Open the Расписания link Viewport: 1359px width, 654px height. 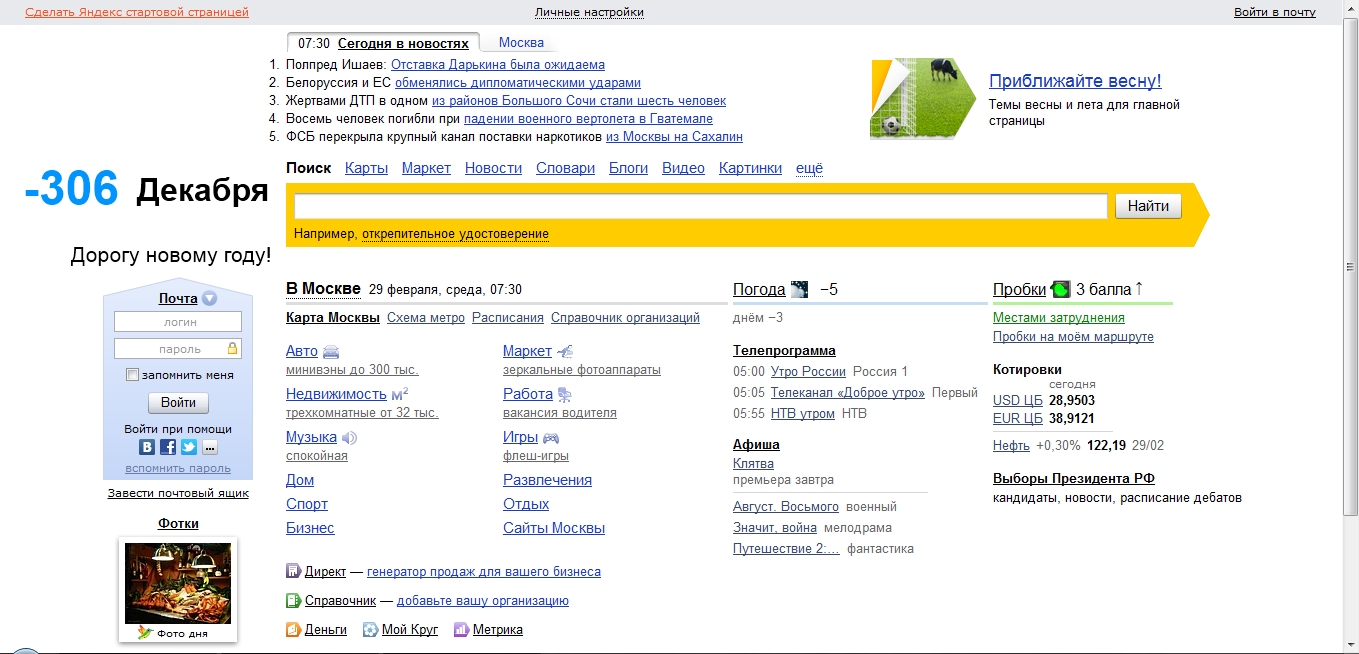point(508,318)
